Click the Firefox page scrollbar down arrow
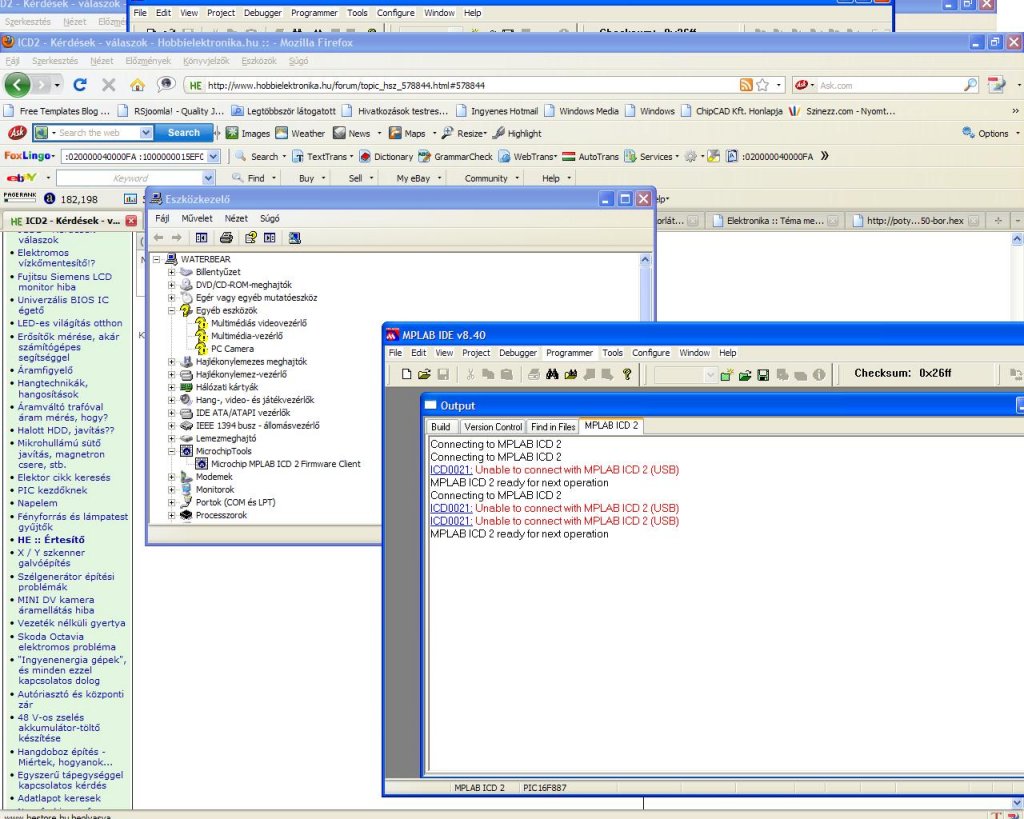 tap(1017, 803)
